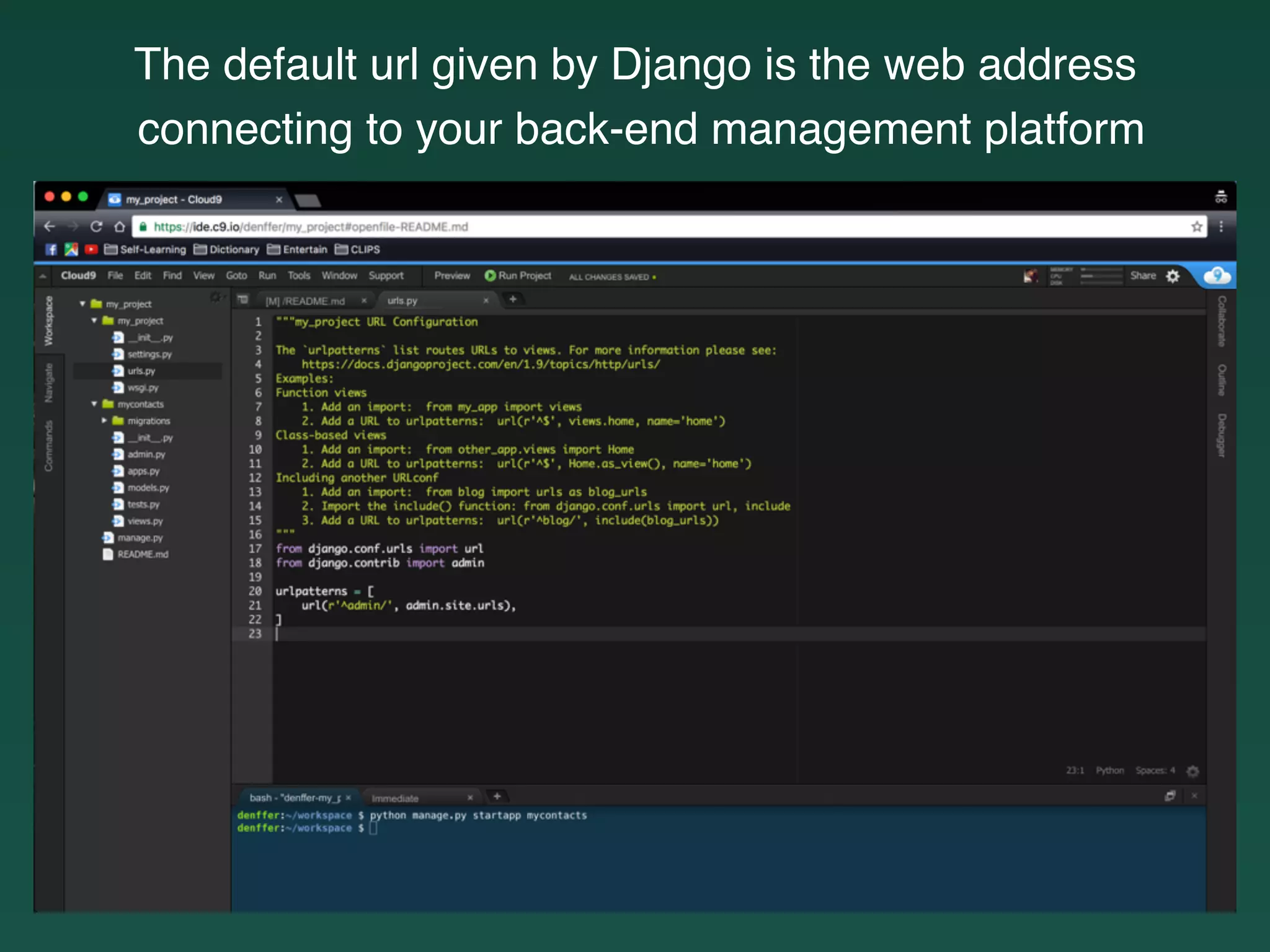Switch to the README.md editor tab

point(305,301)
